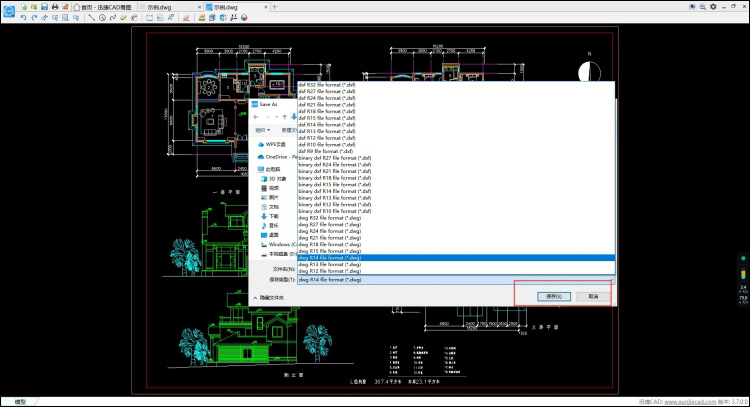750x407 pixels.
Task: Select 音乐 folder in sidebar
Action: (x=270, y=225)
